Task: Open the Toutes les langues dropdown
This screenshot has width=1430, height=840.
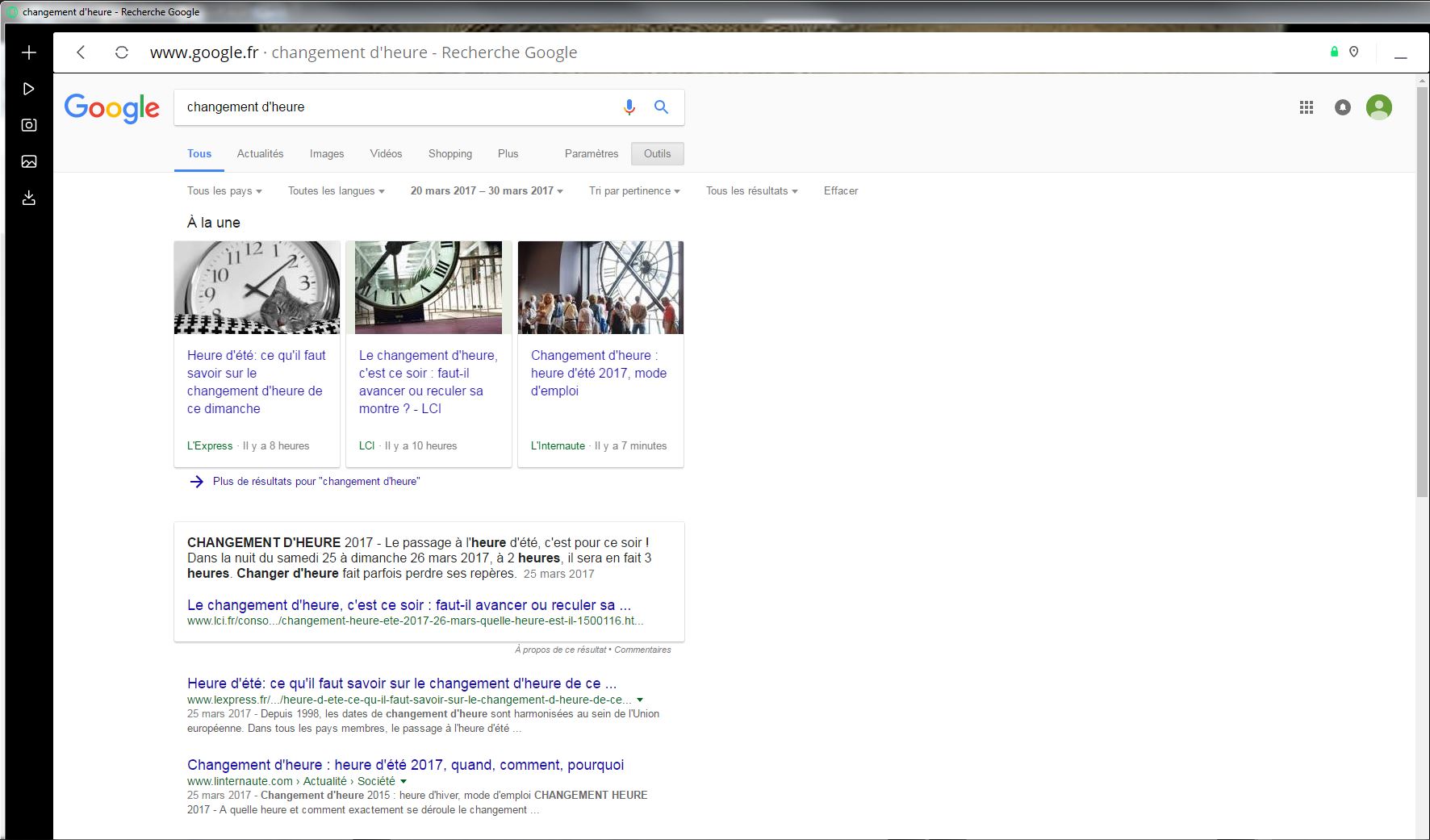Action: coord(336,191)
